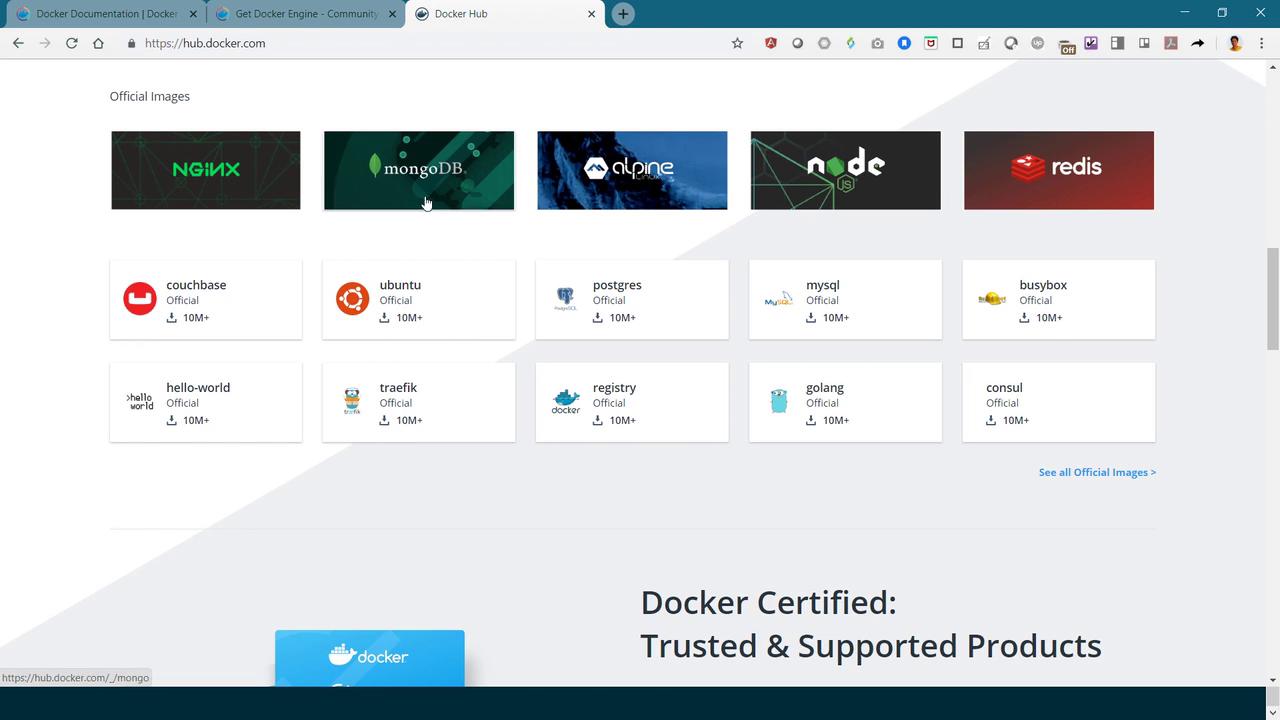
Task: Go to the browser Home page
Action: (x=98, y=43)
